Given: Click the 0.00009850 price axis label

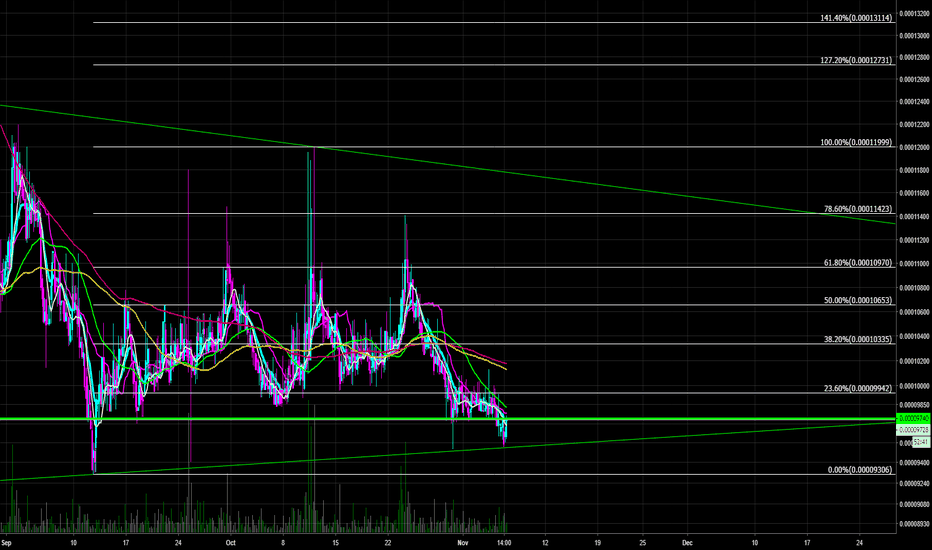Looking at the screenshot, I should pyautogui.click(x=914, y=406).
